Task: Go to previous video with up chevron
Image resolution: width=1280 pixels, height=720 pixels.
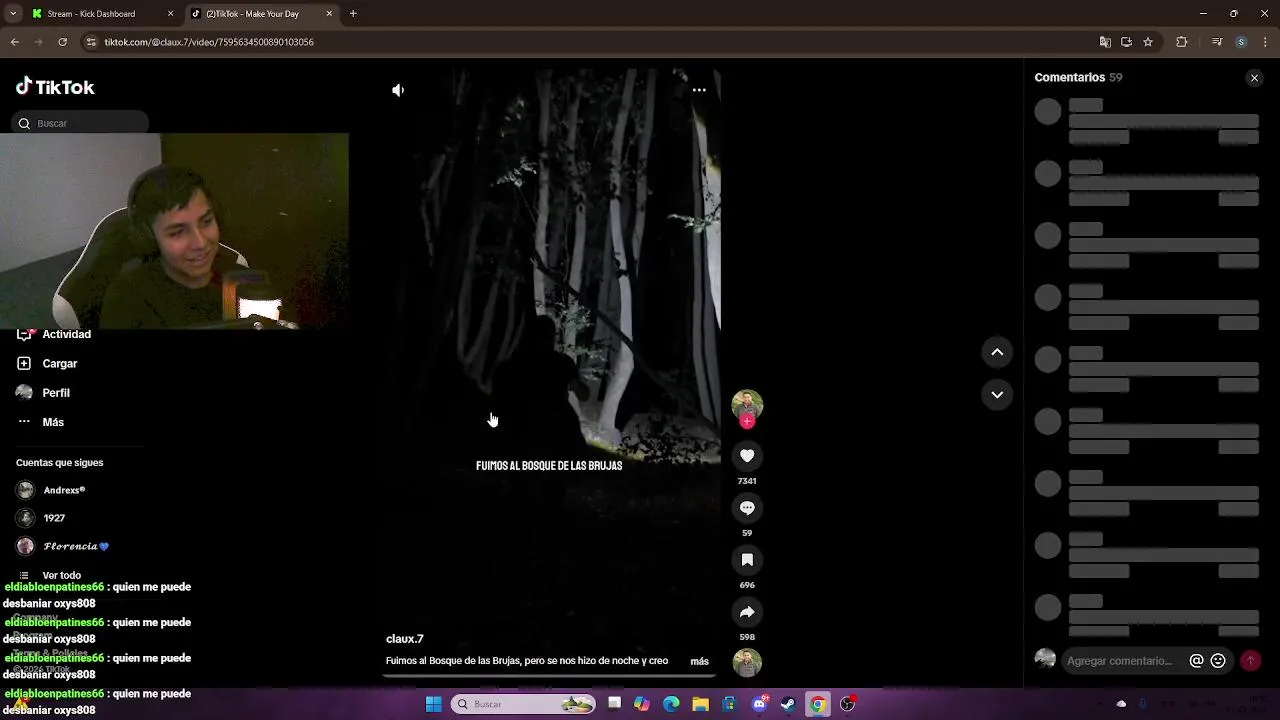Action: tap(997, 352)
